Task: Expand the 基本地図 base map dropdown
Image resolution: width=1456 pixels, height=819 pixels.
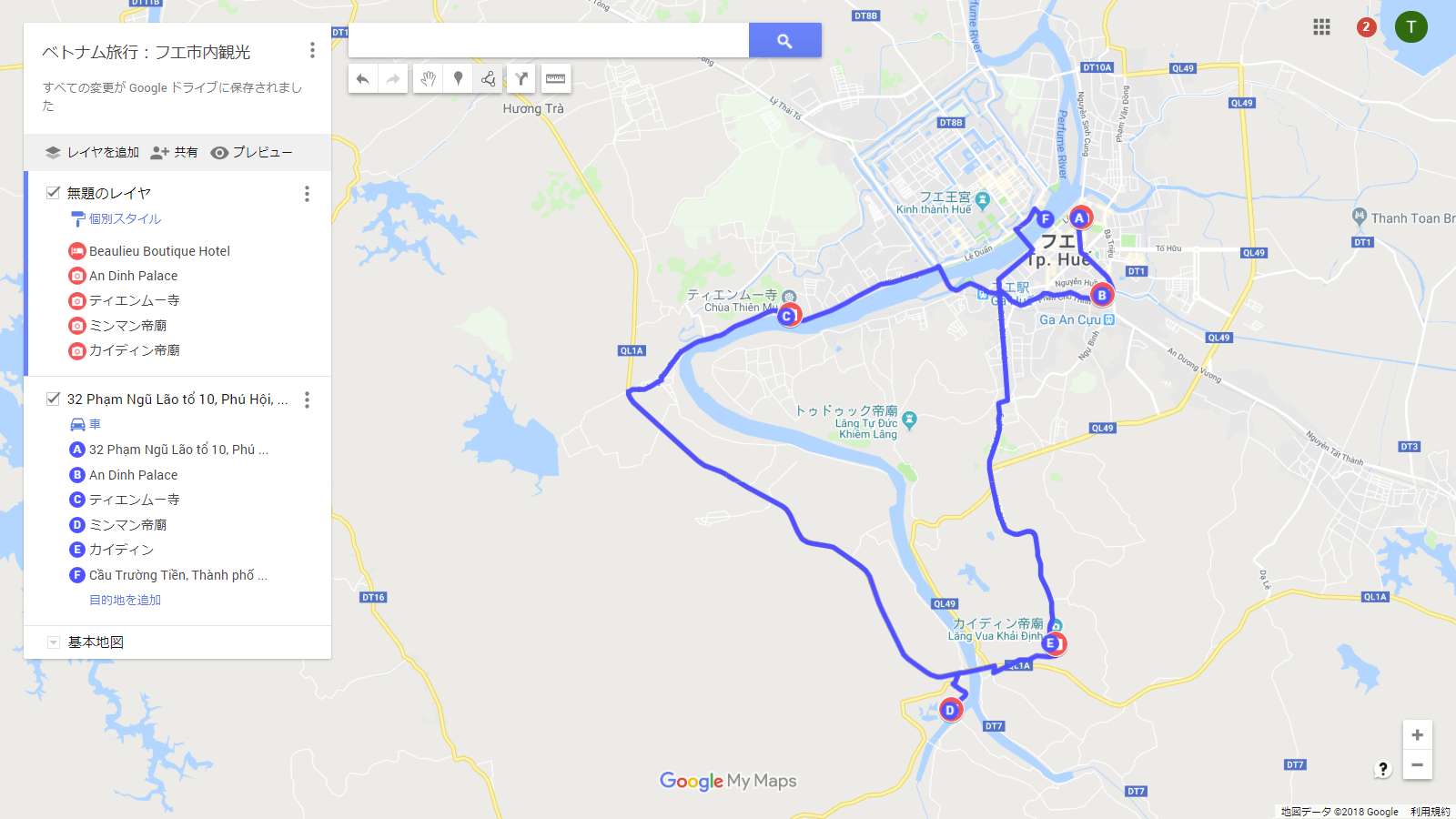Action: click(54, 642)
